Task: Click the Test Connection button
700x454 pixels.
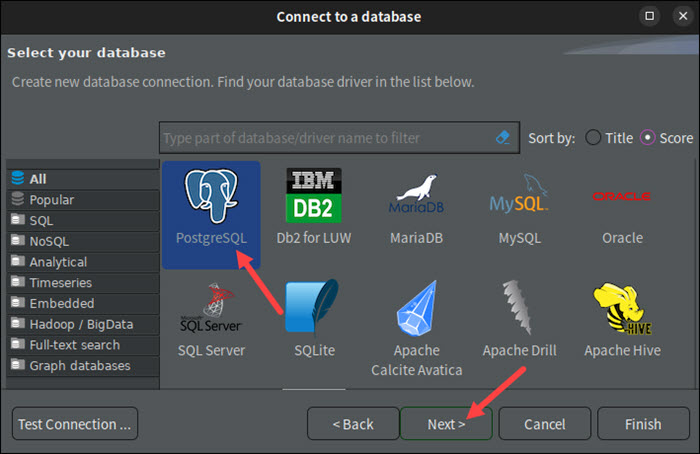Action: [75, 424]
